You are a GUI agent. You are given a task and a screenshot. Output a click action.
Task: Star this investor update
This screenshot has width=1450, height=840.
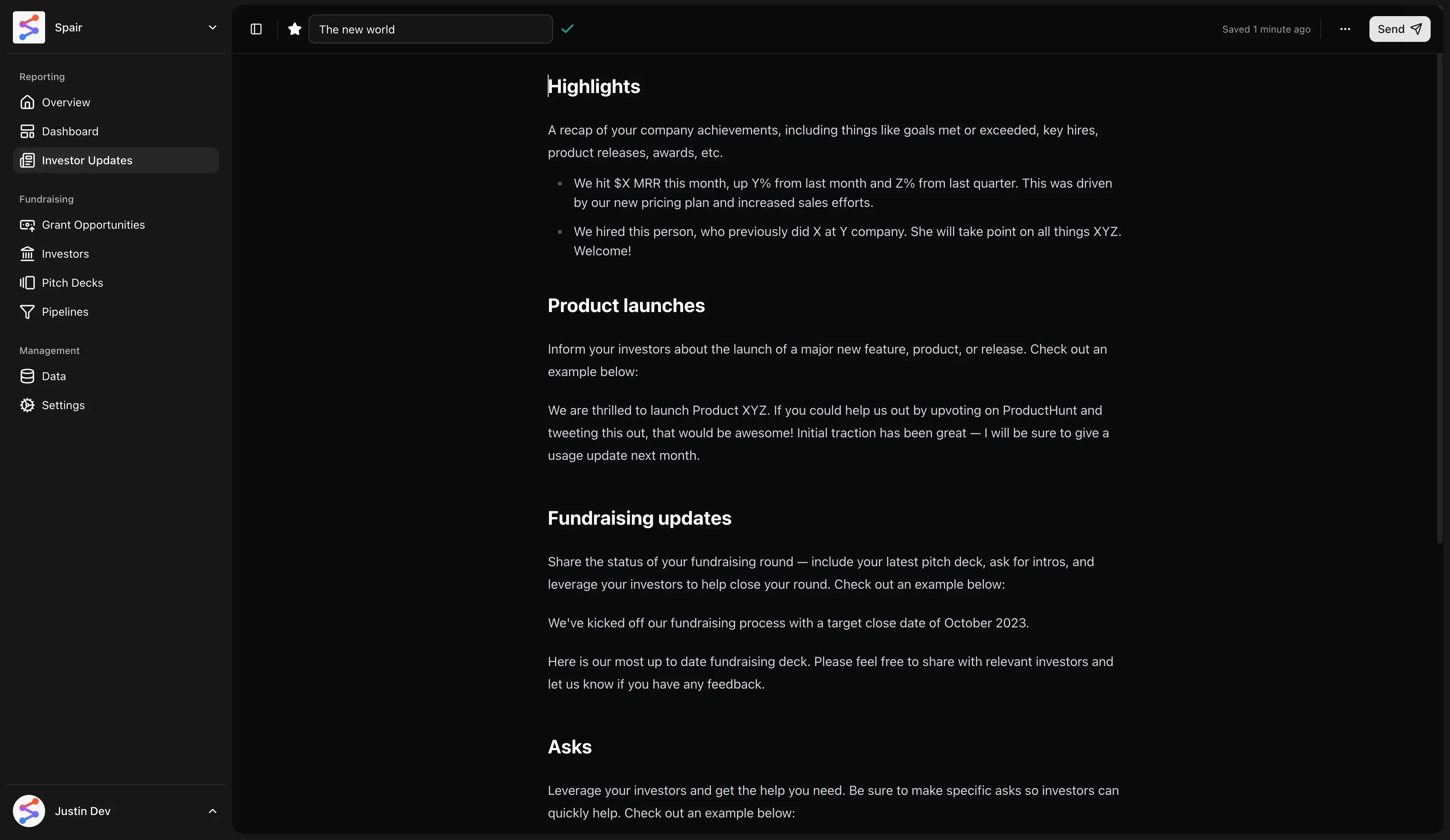(294, 29)
